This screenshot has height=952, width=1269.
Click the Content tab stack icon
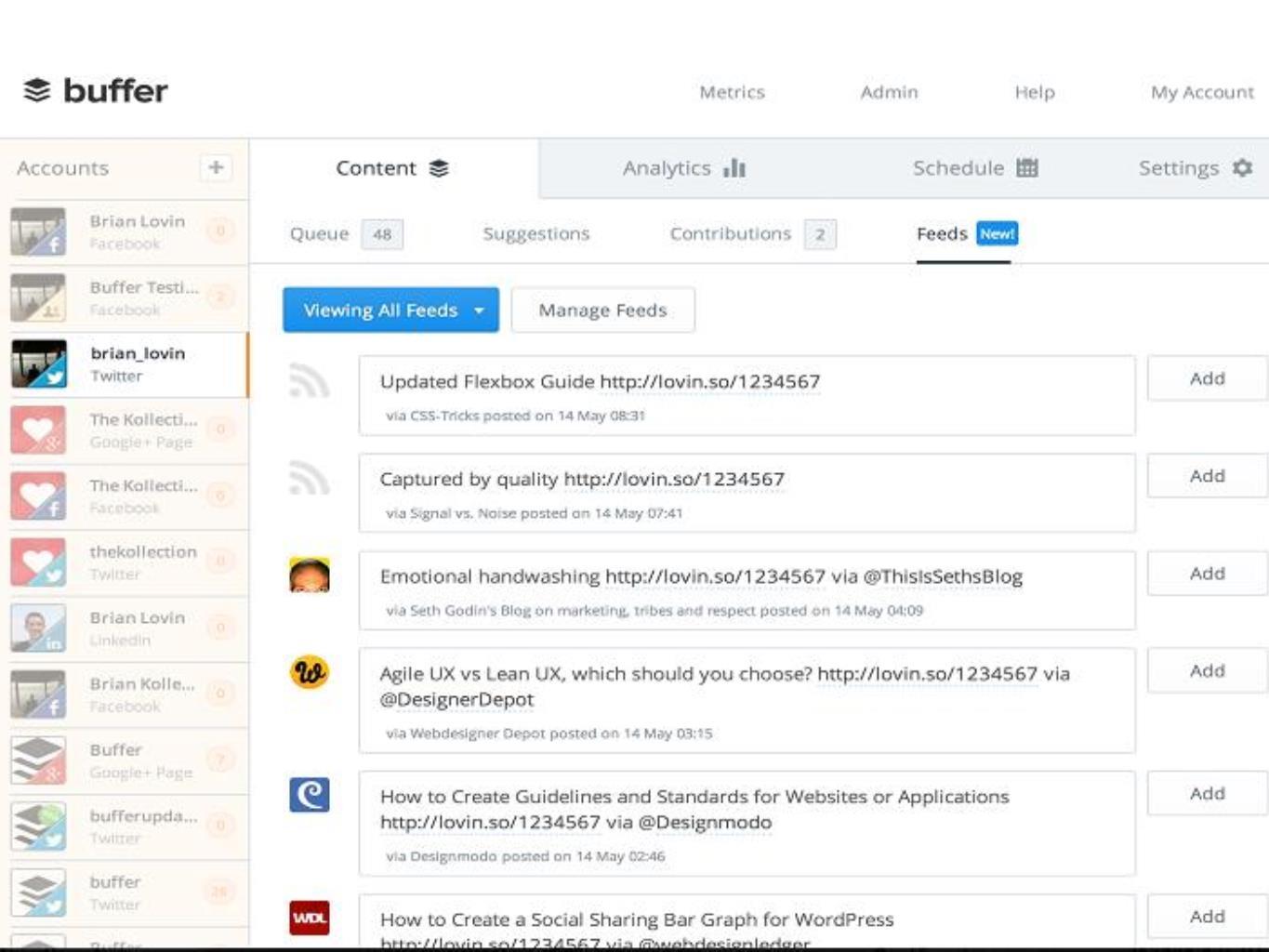click(x=439, y=168)
